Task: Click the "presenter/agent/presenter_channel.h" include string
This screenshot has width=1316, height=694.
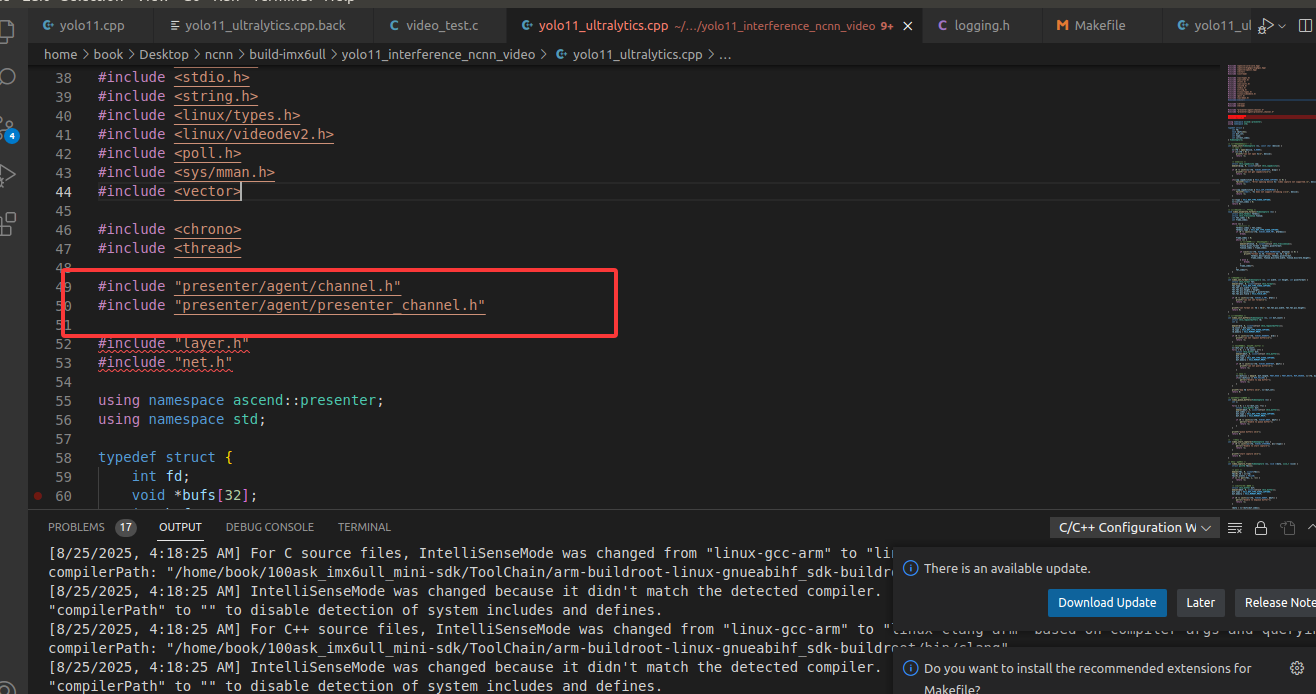Action: pyautogui.click(x=330, y=306)
